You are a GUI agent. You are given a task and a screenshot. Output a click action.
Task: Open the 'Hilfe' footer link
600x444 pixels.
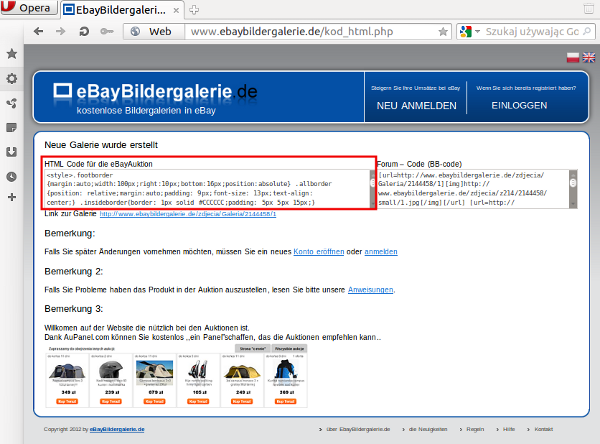[x=509, y=429]
